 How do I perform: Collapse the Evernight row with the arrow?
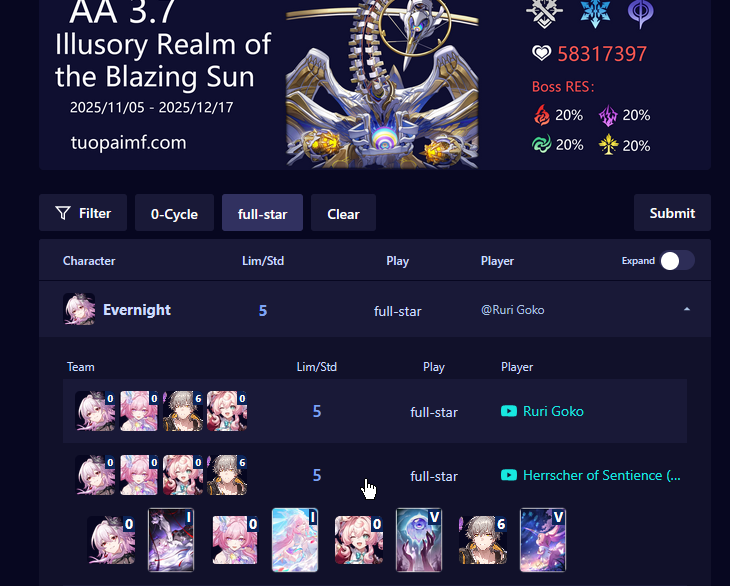tap(687, 310)
